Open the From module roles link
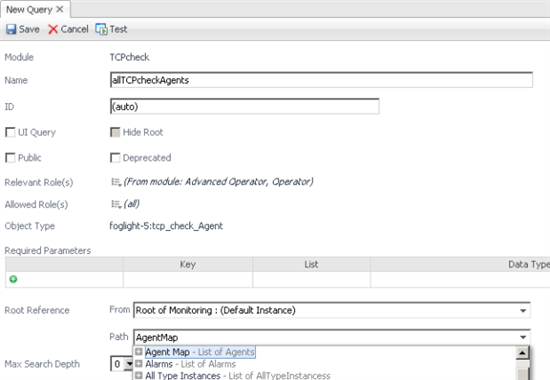This screenshot has height=380, width=550. pos(218,182)
